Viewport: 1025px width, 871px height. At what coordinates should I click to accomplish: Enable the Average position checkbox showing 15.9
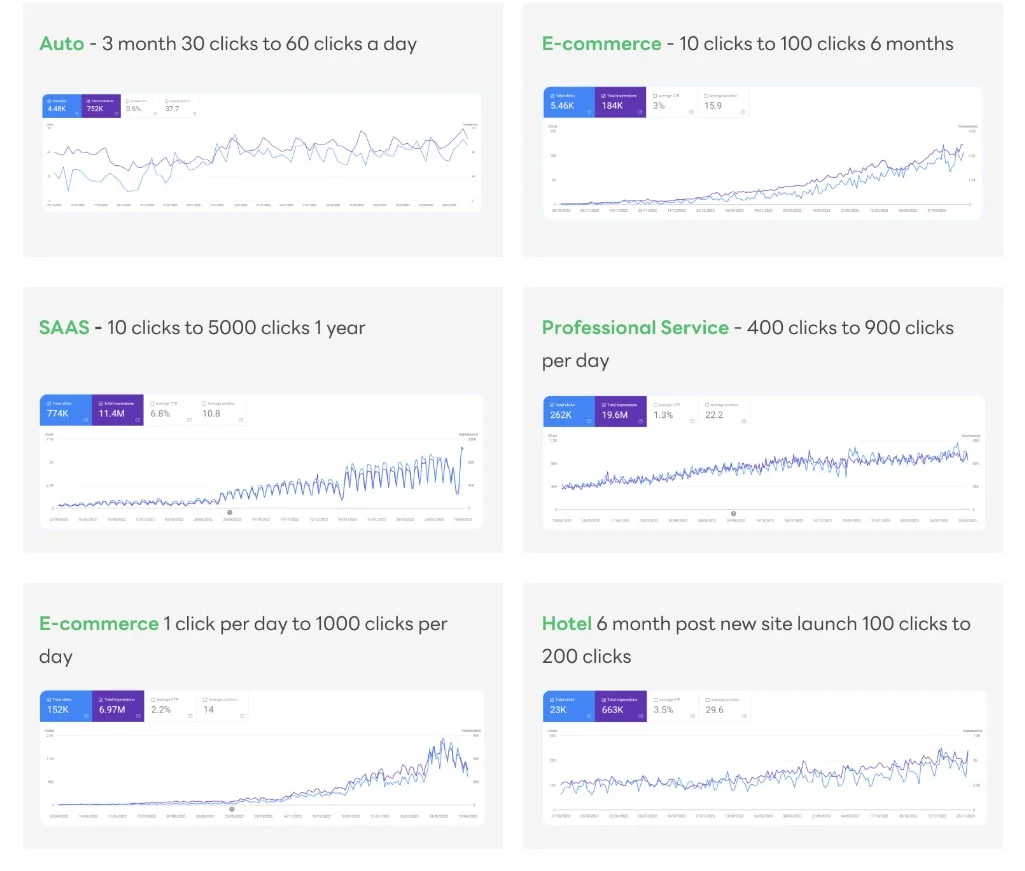706,96
